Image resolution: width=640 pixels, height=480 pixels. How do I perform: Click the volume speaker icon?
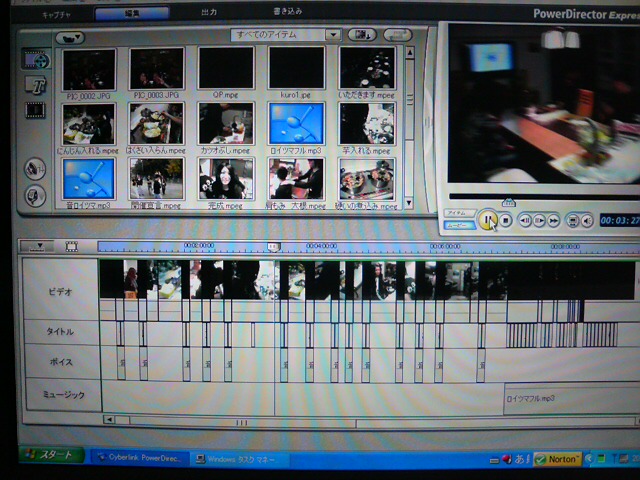click(587, 221)
